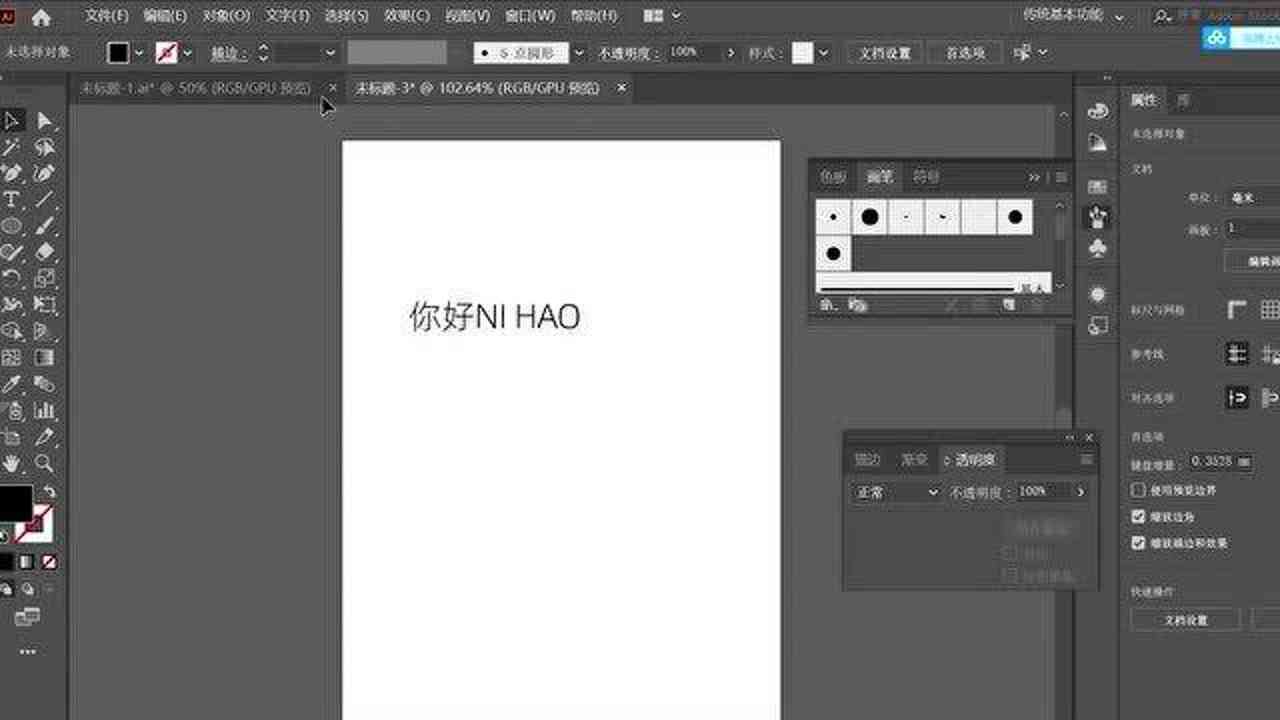Select the Width tool
The image size is (1280, 720).
pyautogui.click(x=12, y=304)
